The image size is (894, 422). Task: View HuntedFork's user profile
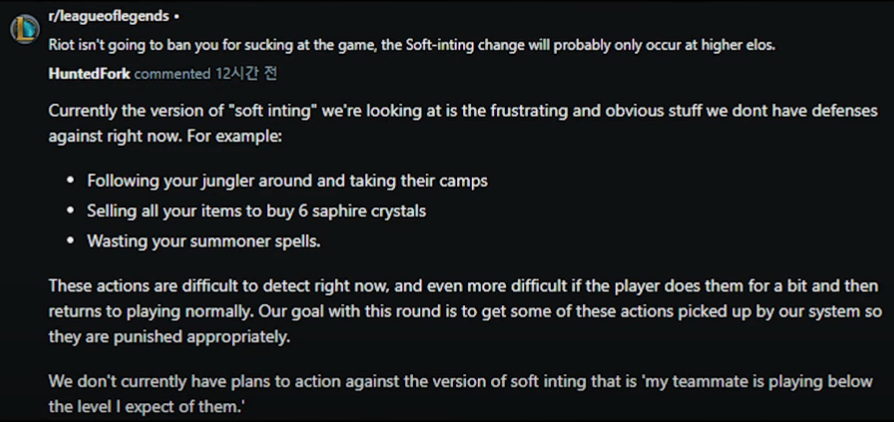click(x=89, y=74)
